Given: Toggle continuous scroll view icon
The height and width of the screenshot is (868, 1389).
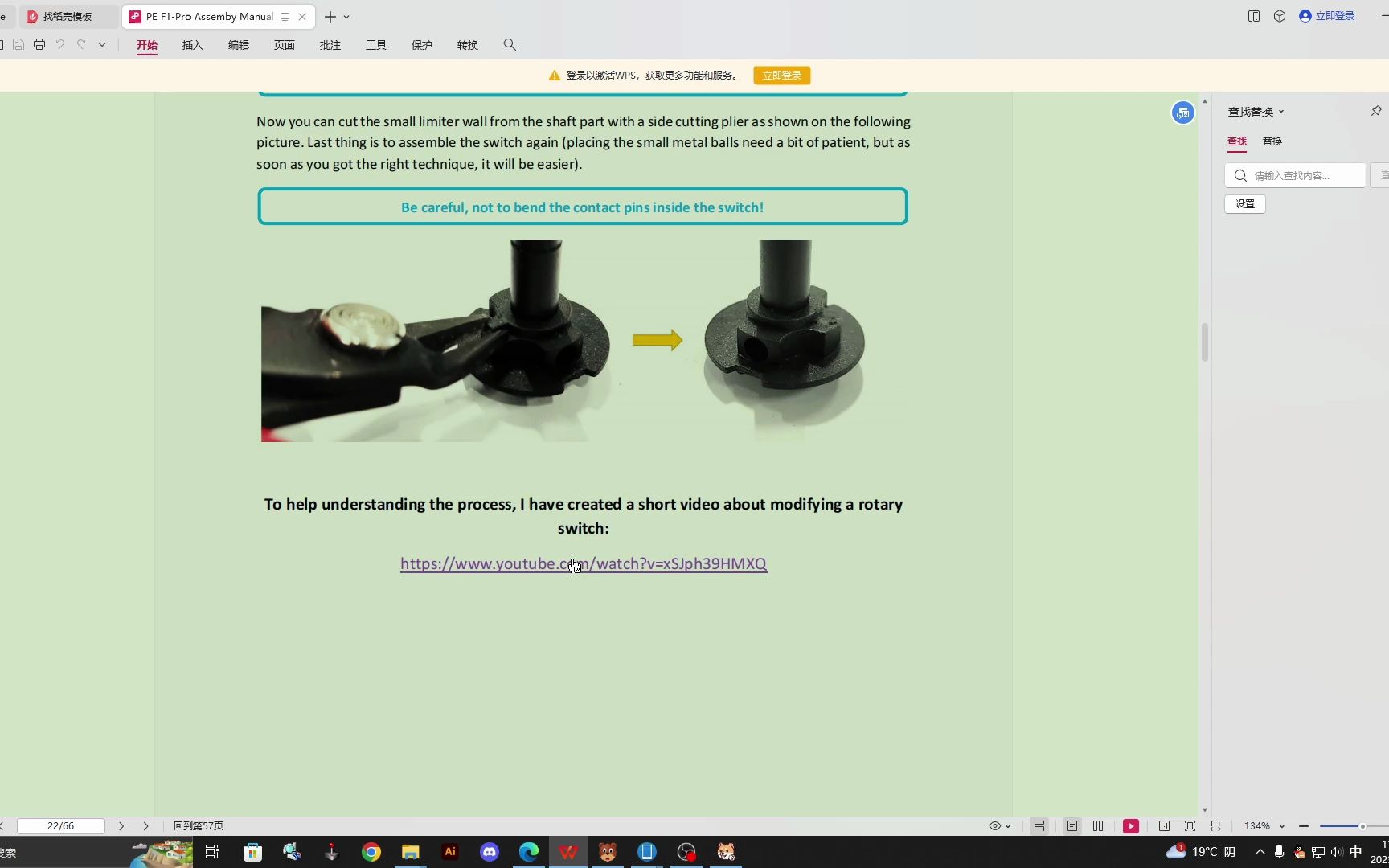Looking at the screenshot, I should click(x=1039, y=826).
